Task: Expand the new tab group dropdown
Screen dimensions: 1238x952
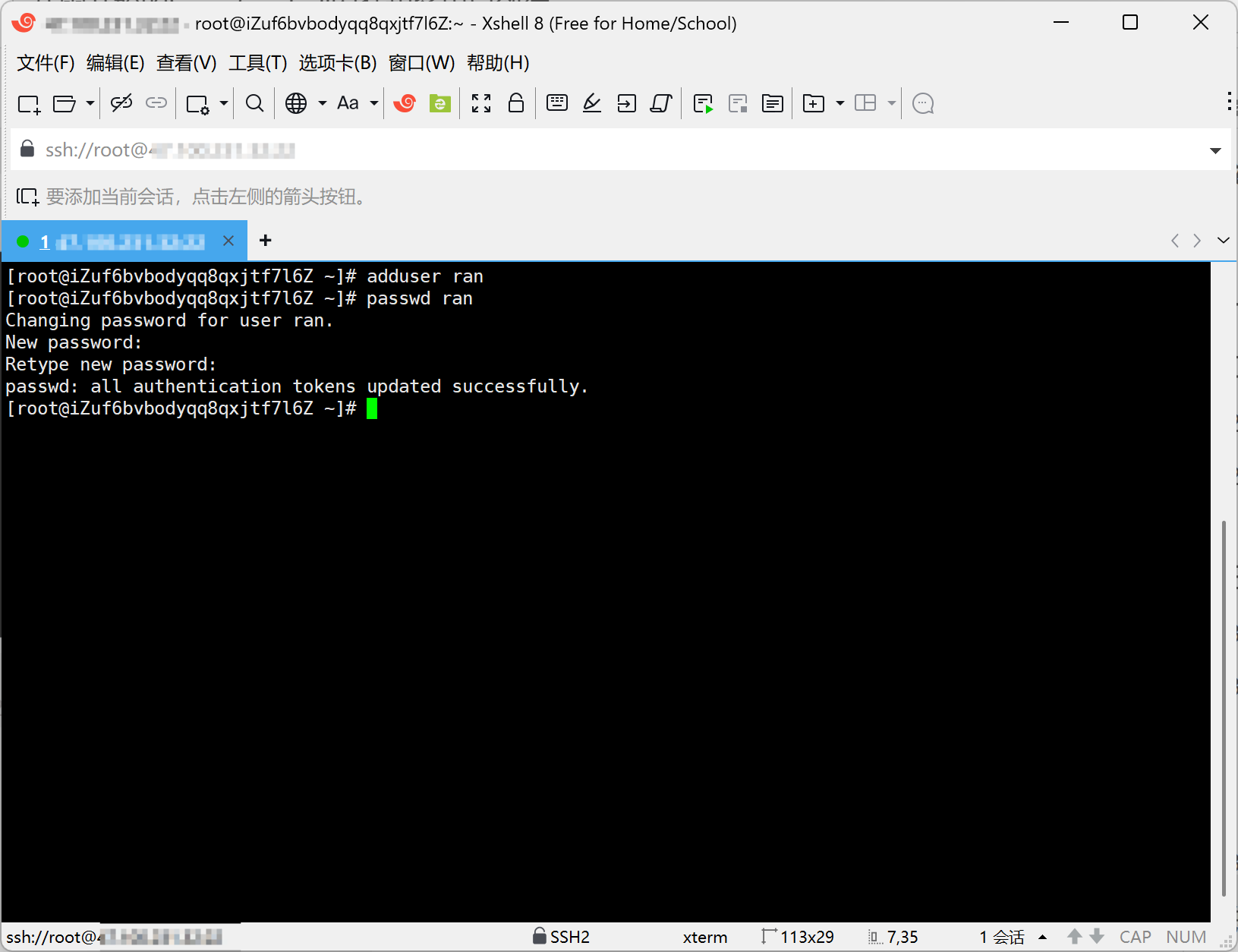Action: point(840,103)
